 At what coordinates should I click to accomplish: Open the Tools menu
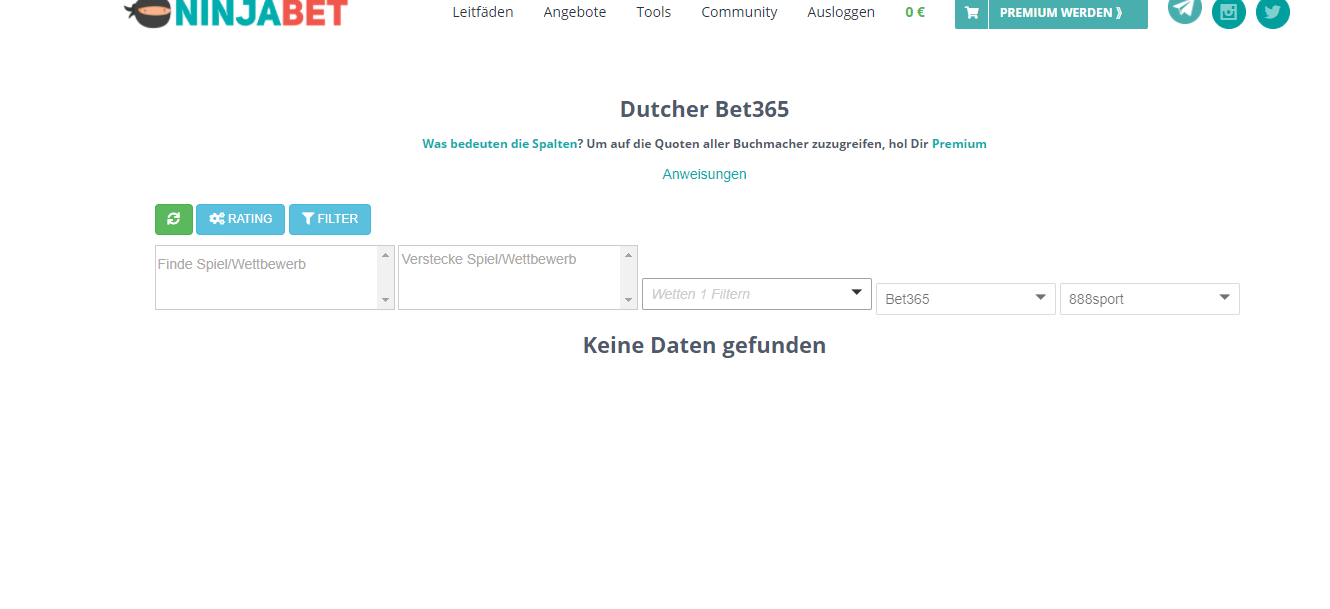pos(654,12)
